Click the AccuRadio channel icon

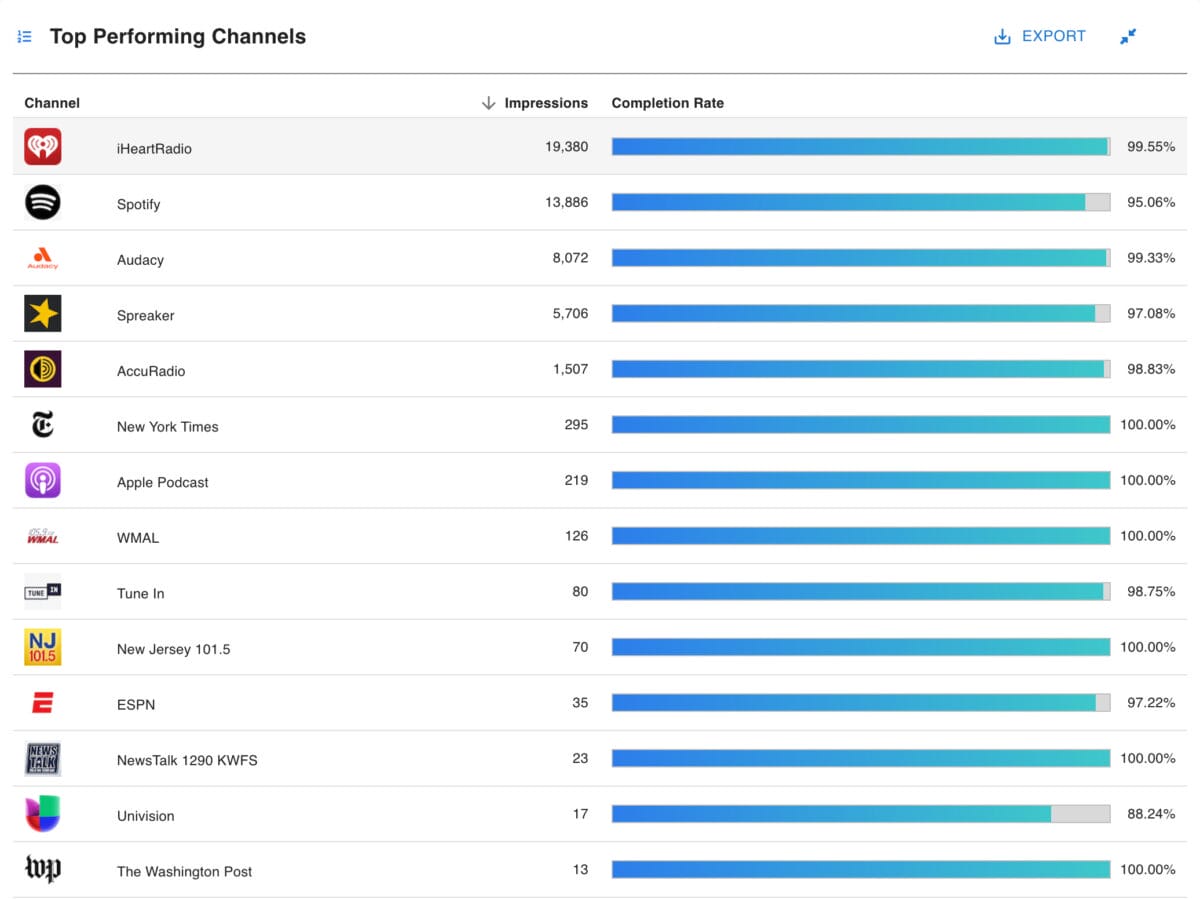(x=43, y=370)
